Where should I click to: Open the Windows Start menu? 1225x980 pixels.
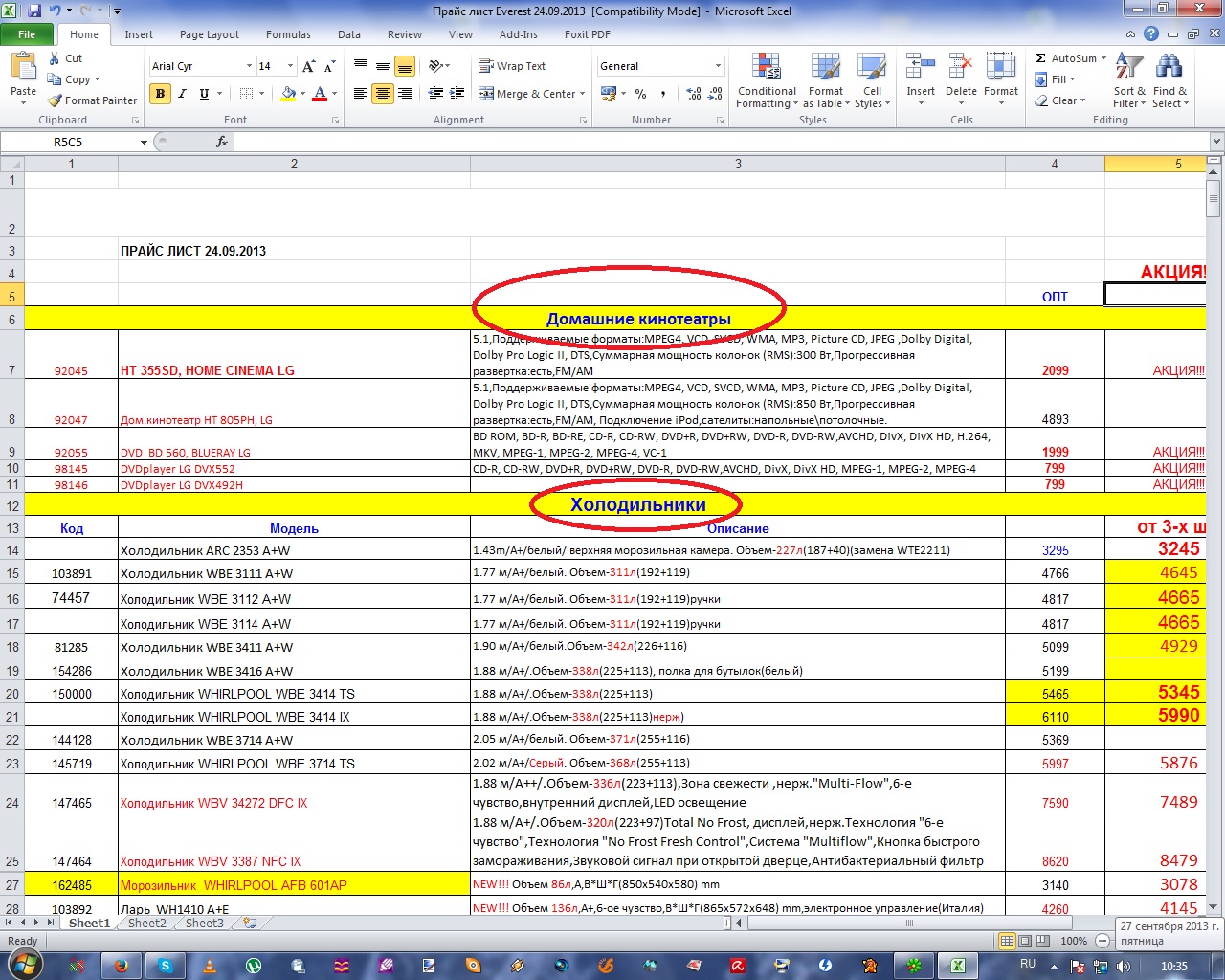coord(23,963)
